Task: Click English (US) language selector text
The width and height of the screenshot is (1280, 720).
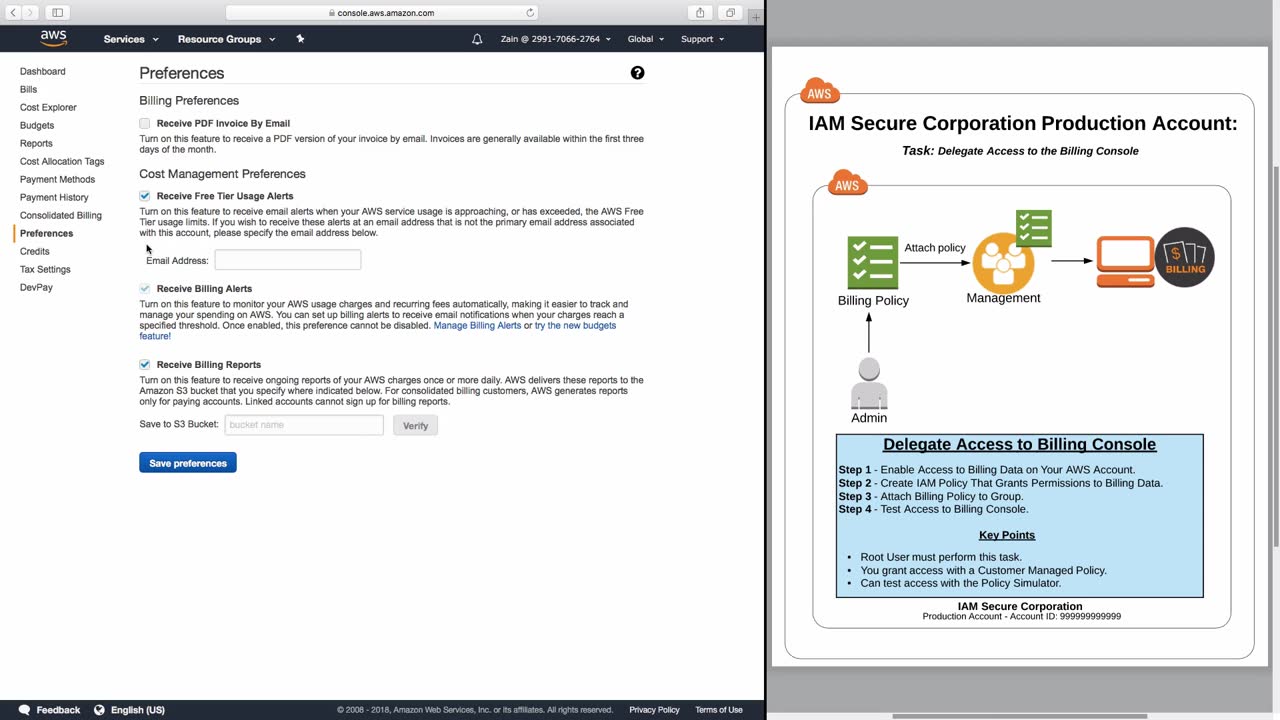Action: coord(138,710)
